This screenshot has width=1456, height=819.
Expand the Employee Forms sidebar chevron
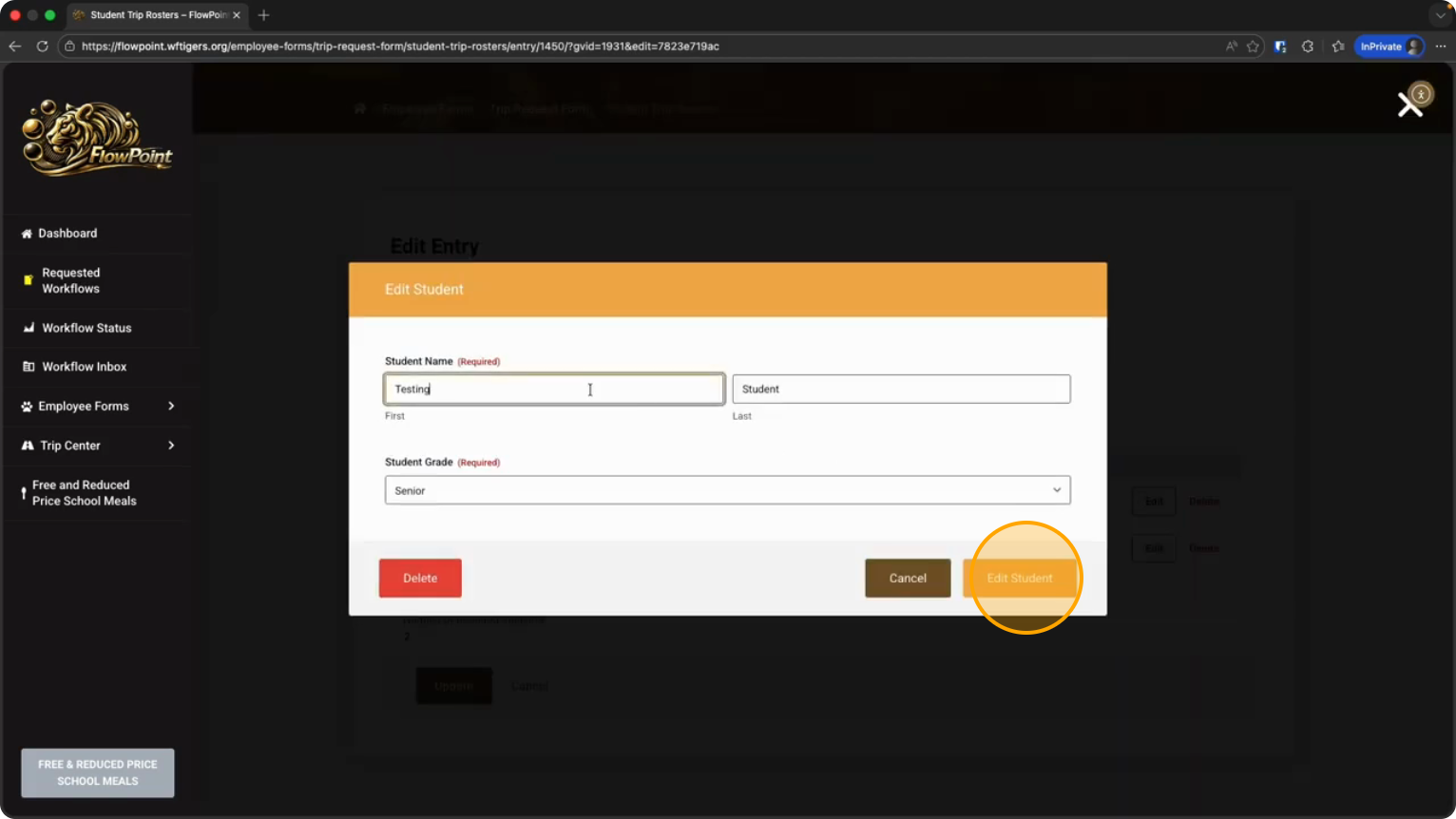point(171,406)
